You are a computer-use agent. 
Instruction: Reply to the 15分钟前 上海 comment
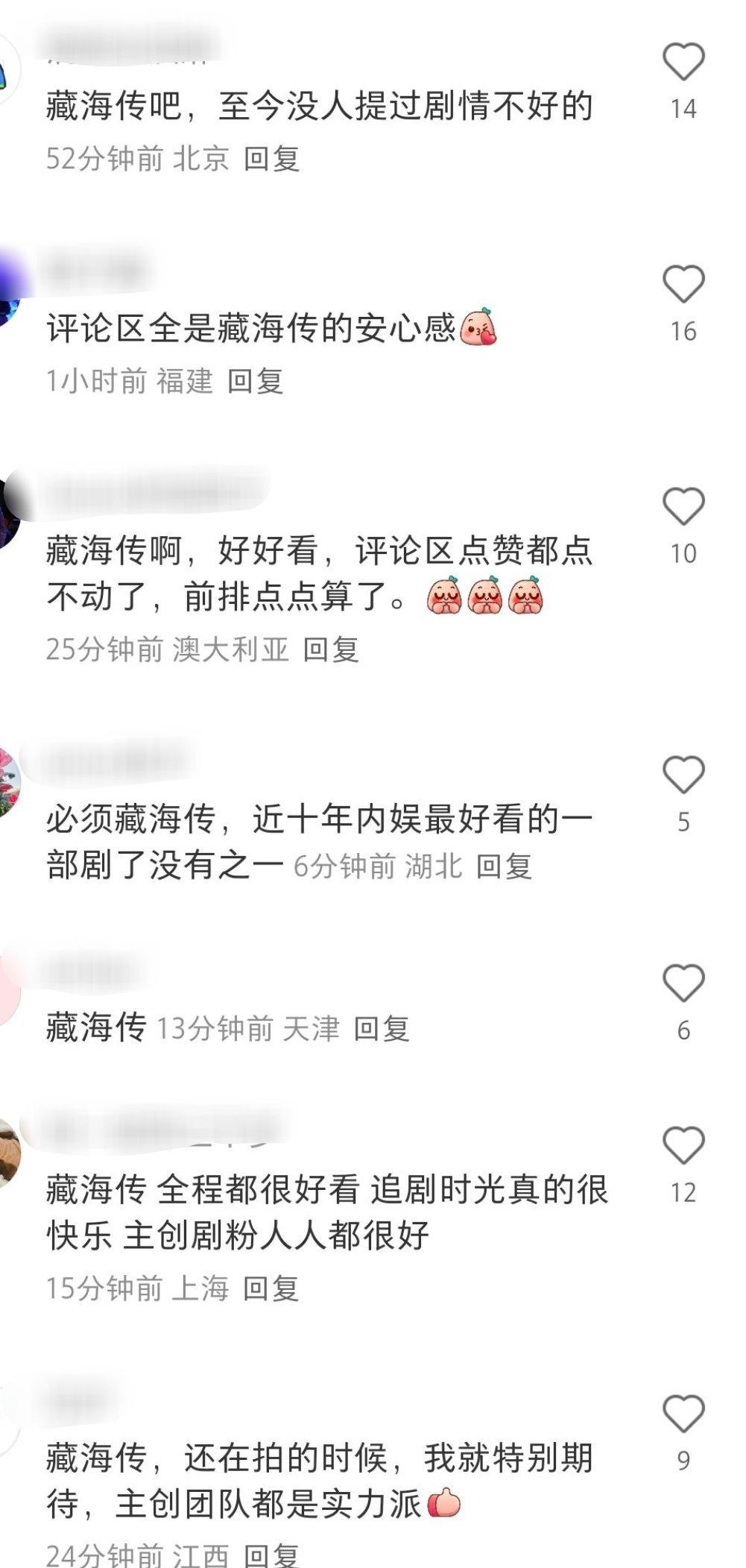point(271,1288)
